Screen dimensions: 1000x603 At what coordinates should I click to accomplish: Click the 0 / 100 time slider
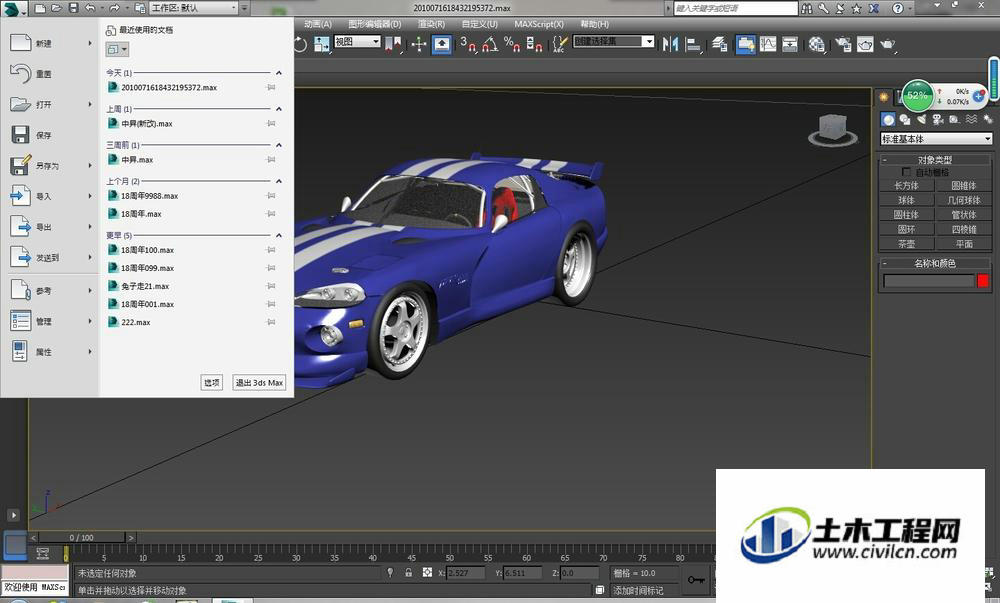(x=82, y=537)
